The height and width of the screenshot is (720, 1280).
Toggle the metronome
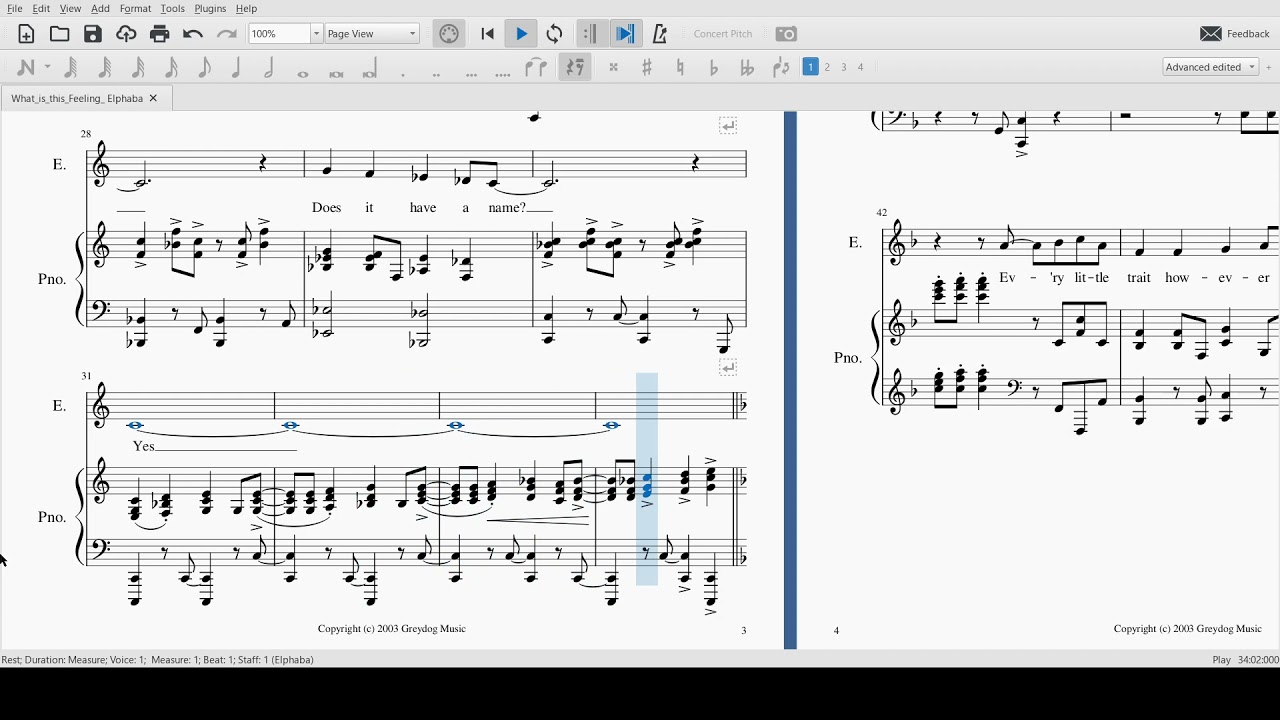point(660,34)
